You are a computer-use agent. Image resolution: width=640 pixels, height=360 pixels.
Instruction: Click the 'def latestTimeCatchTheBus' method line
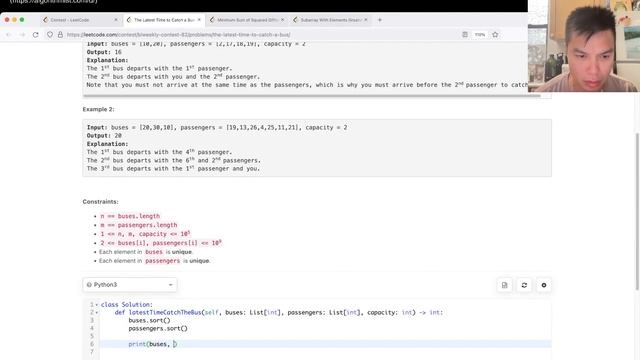tap(278, 313)
